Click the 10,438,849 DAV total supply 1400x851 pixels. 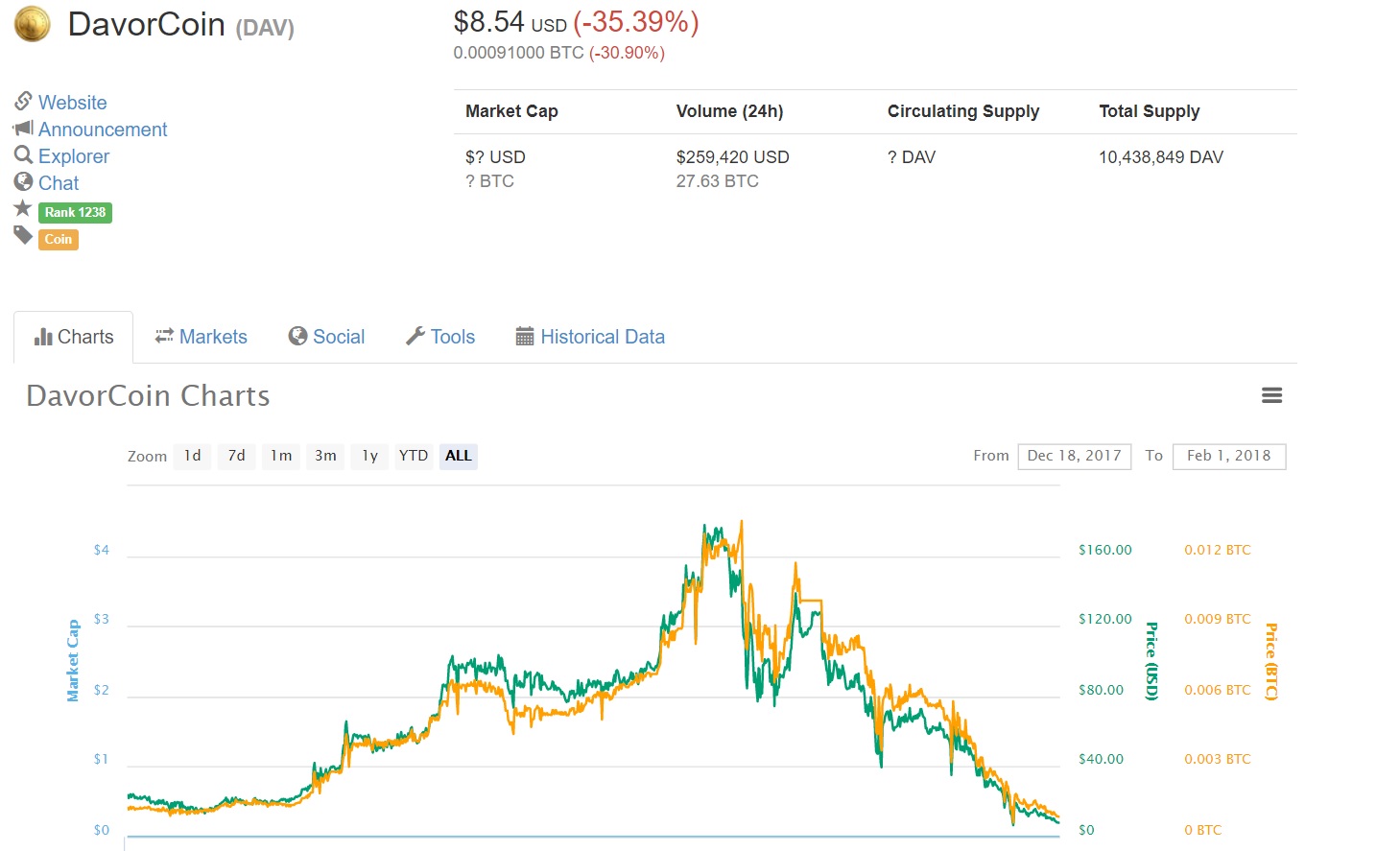pyautogui.click(x=1161, y=157)
